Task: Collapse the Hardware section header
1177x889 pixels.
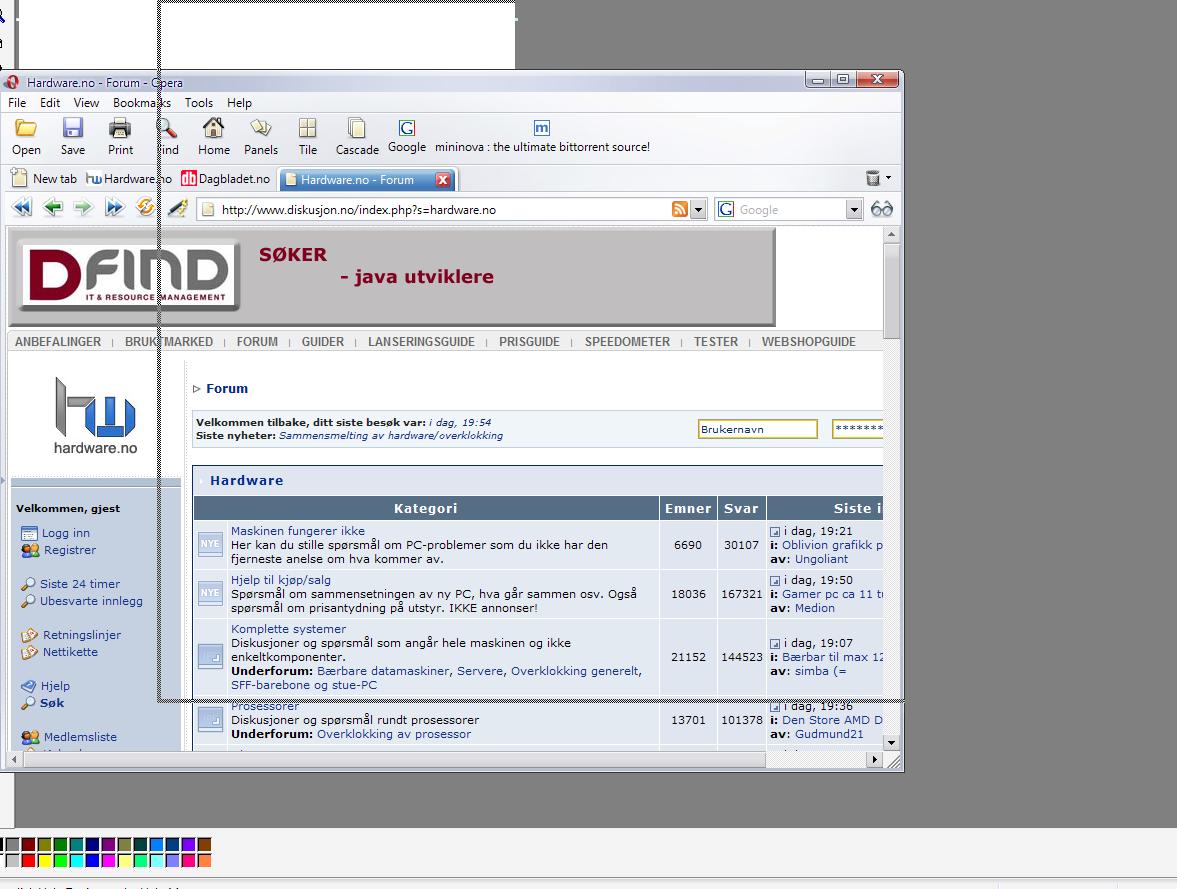Action: point(539,481)
